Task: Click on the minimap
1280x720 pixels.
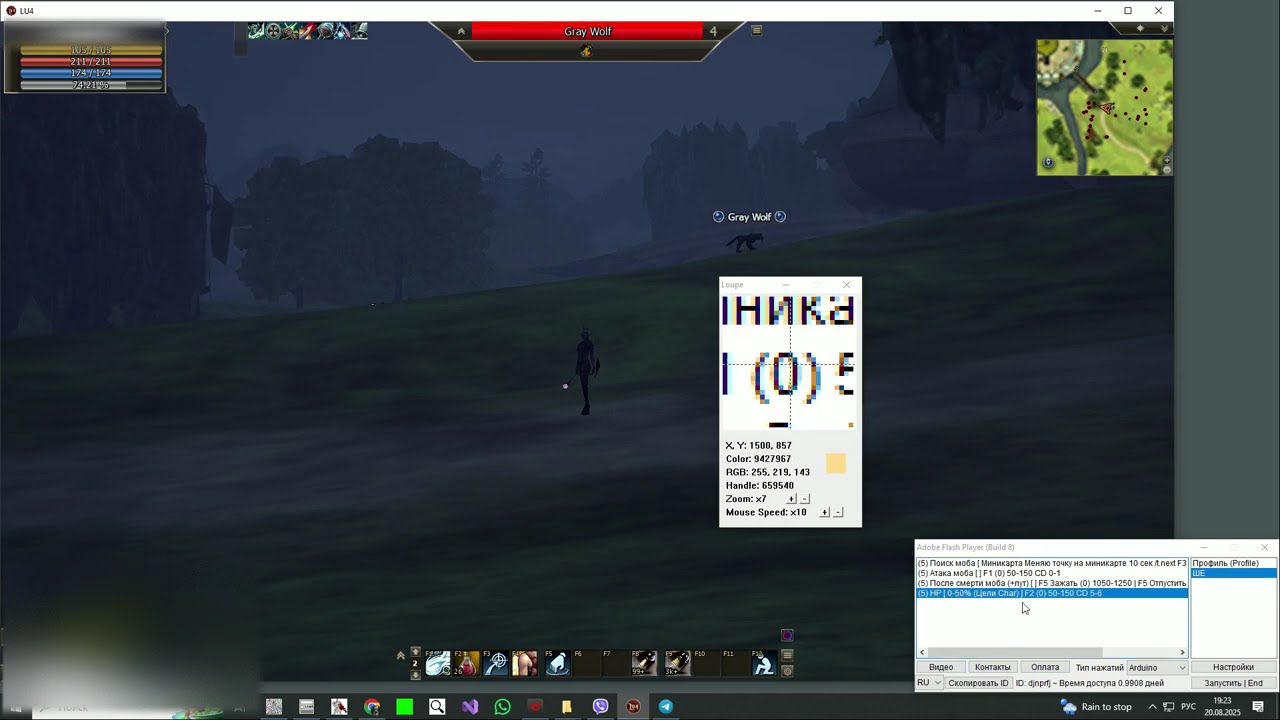Action: [1104, 107]
